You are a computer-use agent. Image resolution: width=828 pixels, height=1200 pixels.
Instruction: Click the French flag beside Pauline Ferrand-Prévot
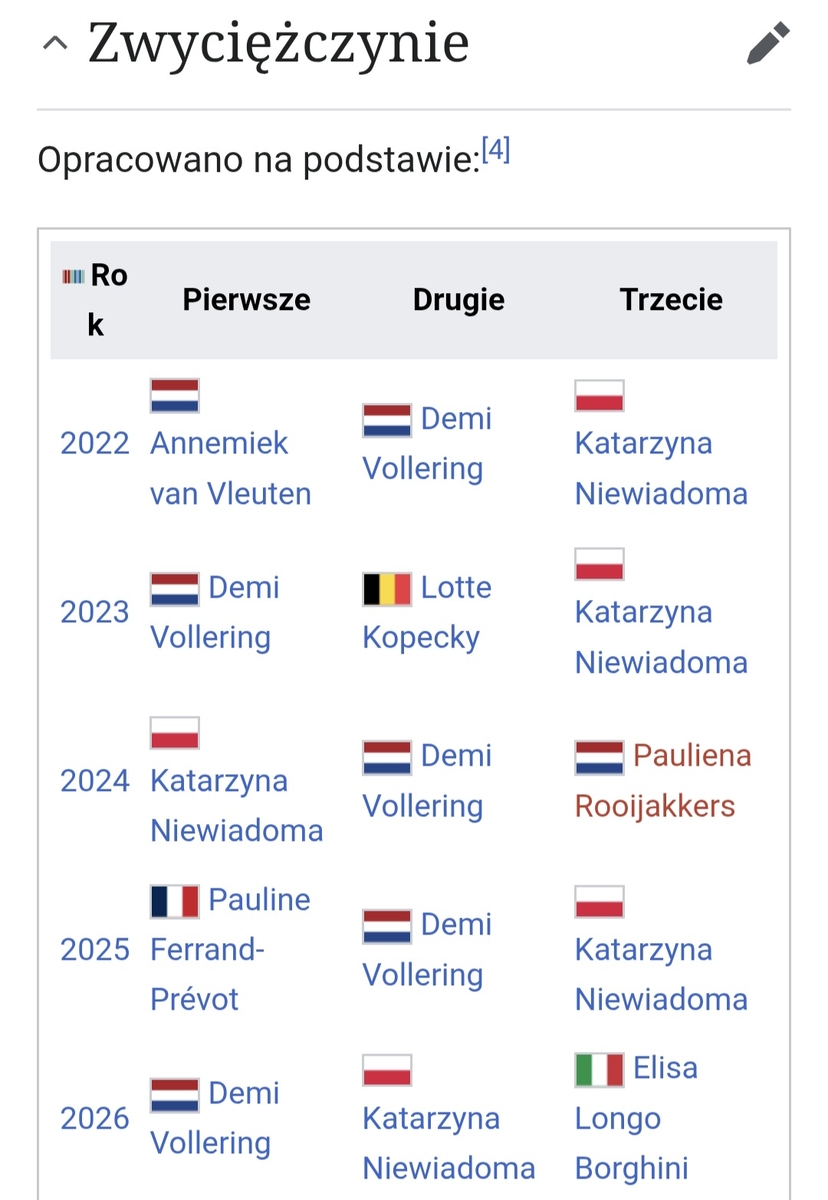click(175, 902)
